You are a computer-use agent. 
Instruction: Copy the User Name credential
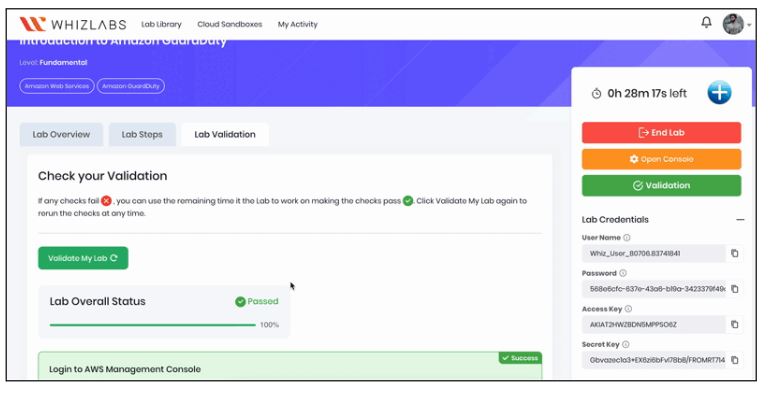click(735, 253)
